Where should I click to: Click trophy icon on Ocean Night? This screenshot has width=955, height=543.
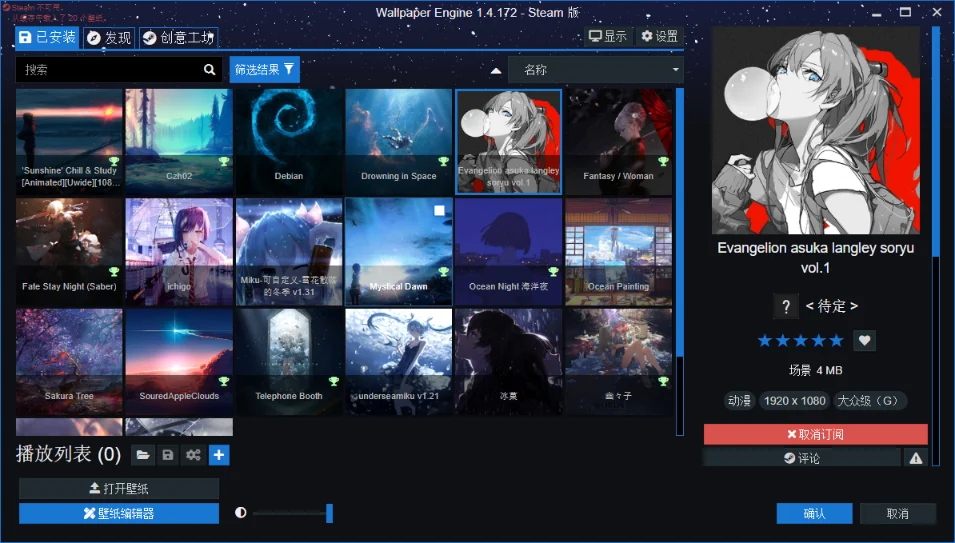point(553,272)
